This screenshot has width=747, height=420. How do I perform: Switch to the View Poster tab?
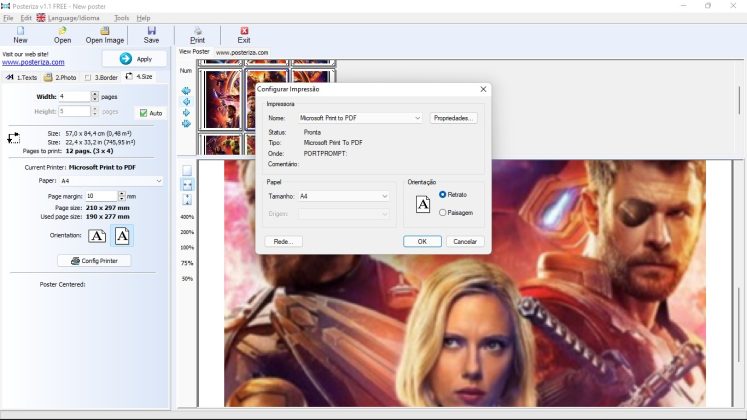point(194,51)
